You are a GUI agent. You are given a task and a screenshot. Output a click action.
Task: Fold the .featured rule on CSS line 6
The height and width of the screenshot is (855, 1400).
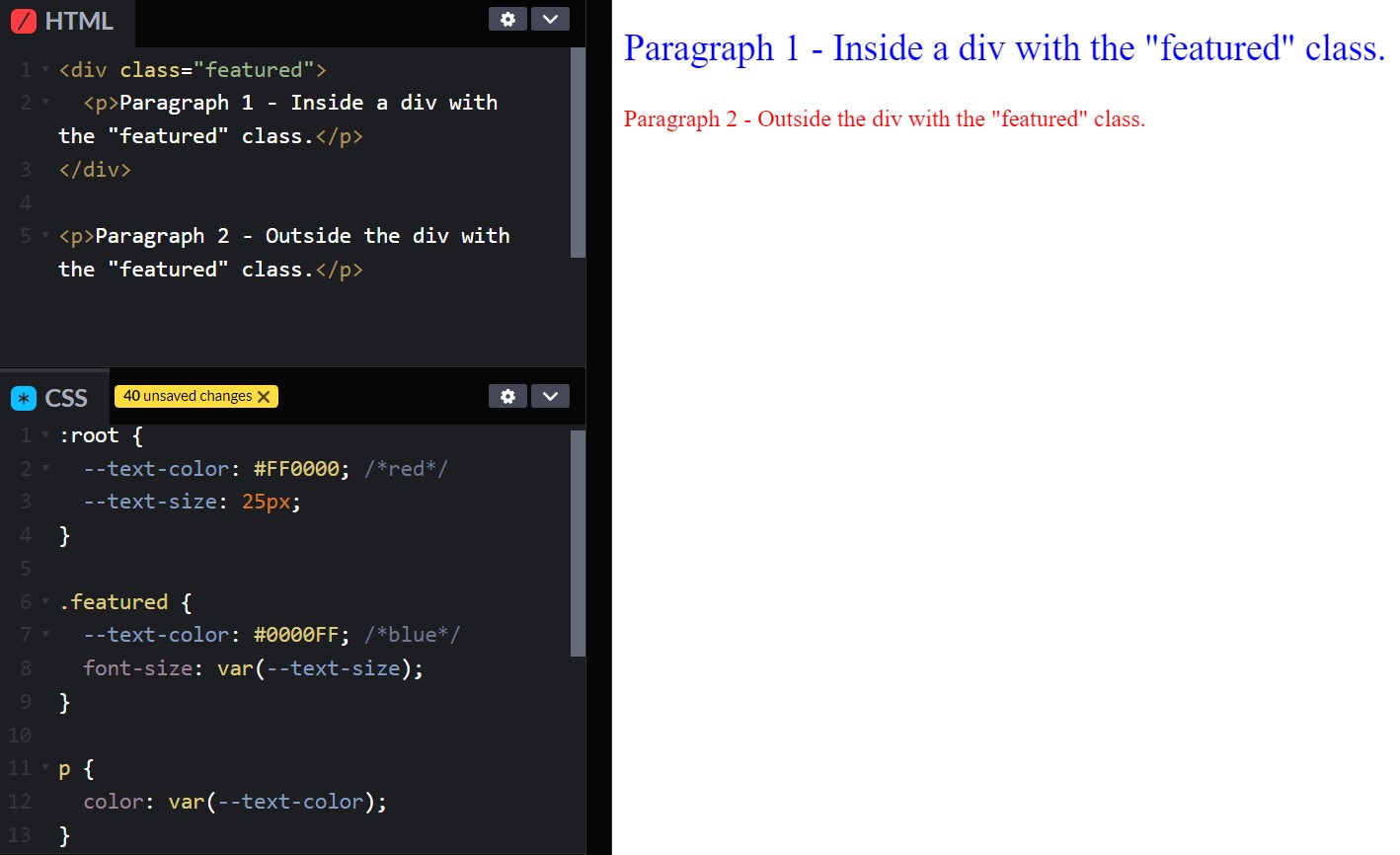45,602
